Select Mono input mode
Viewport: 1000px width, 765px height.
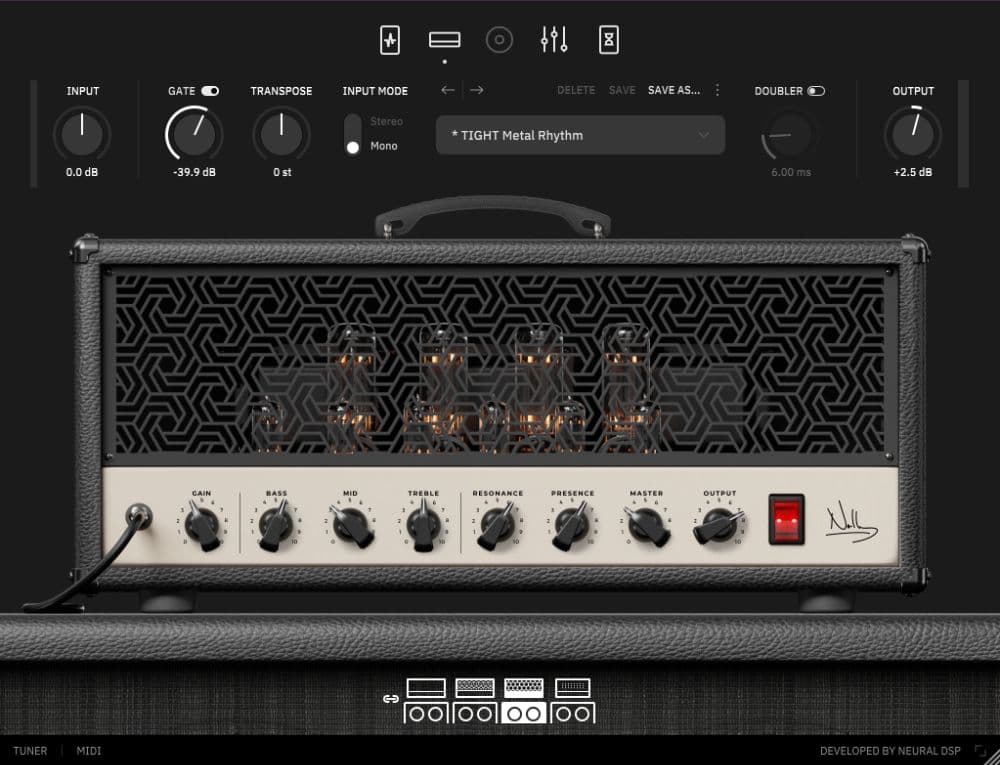(384, 146)
